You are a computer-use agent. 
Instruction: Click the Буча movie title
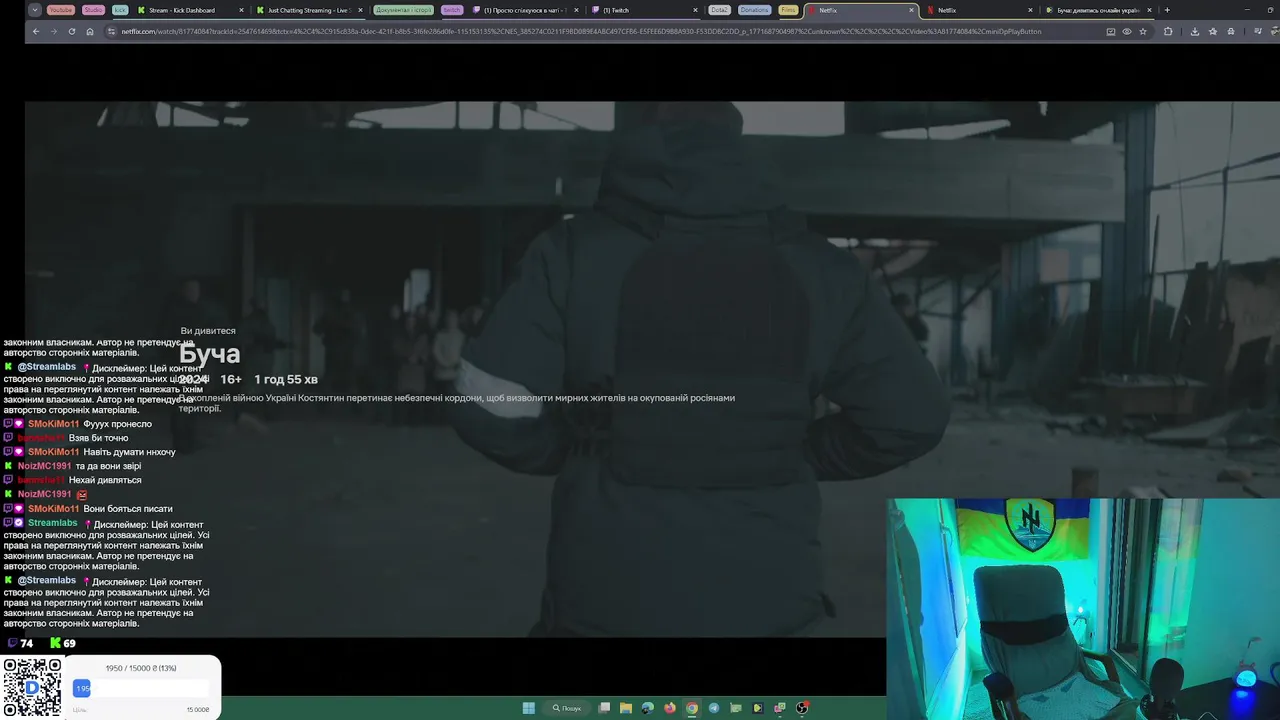(210, 354)
